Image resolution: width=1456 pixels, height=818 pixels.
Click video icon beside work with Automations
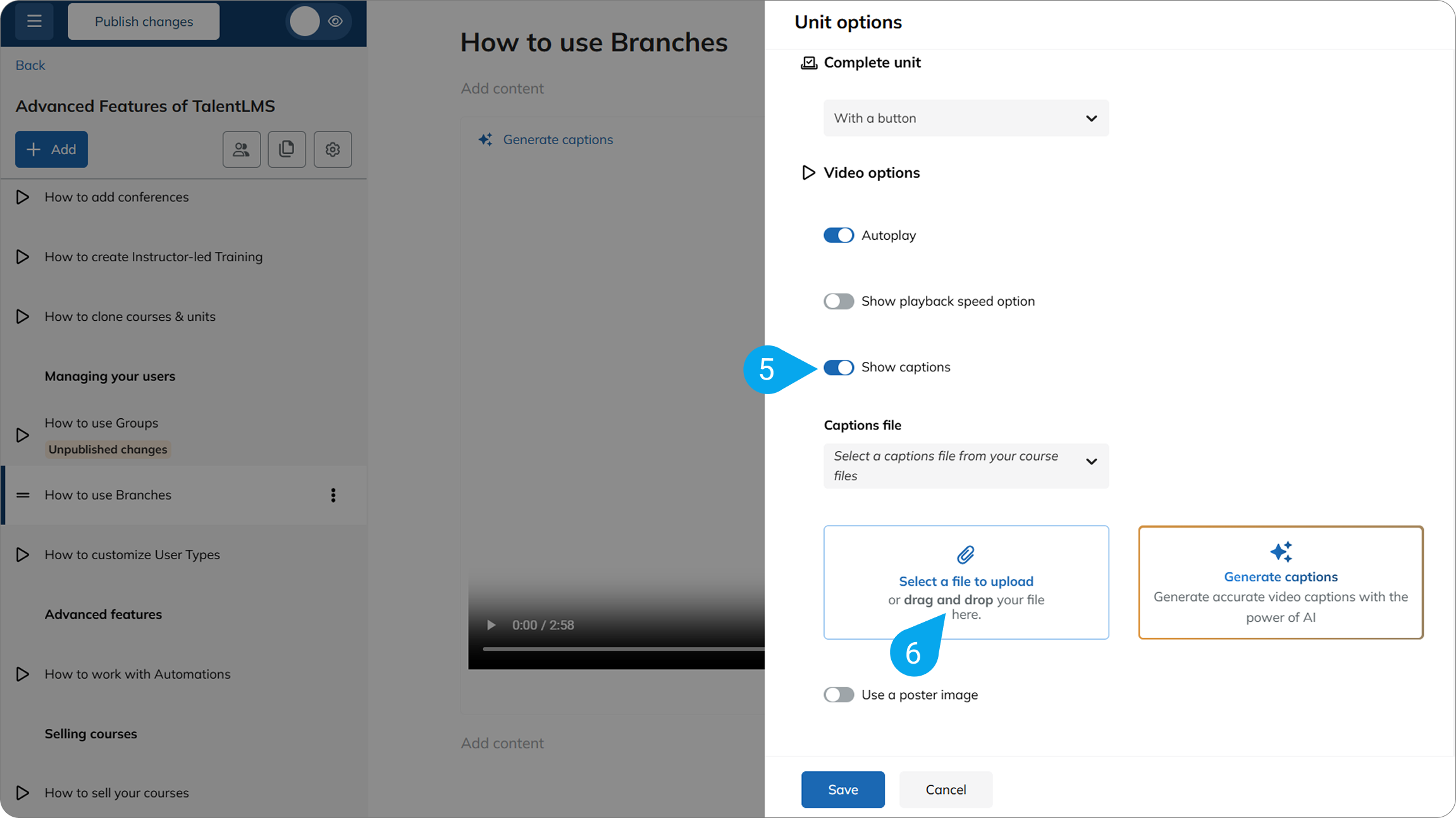pos(23,674)
